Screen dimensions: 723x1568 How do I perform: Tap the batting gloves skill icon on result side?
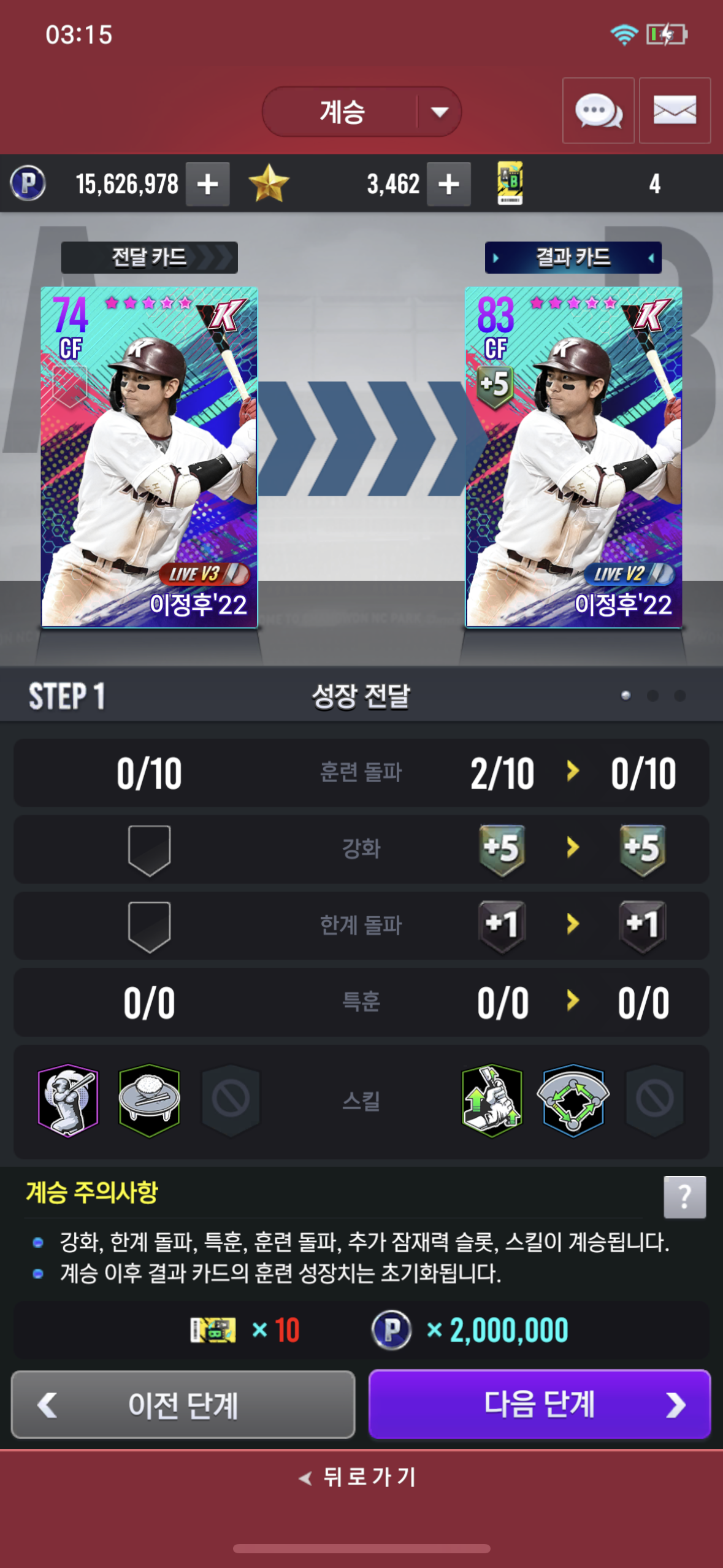[x=492, y=1100]
